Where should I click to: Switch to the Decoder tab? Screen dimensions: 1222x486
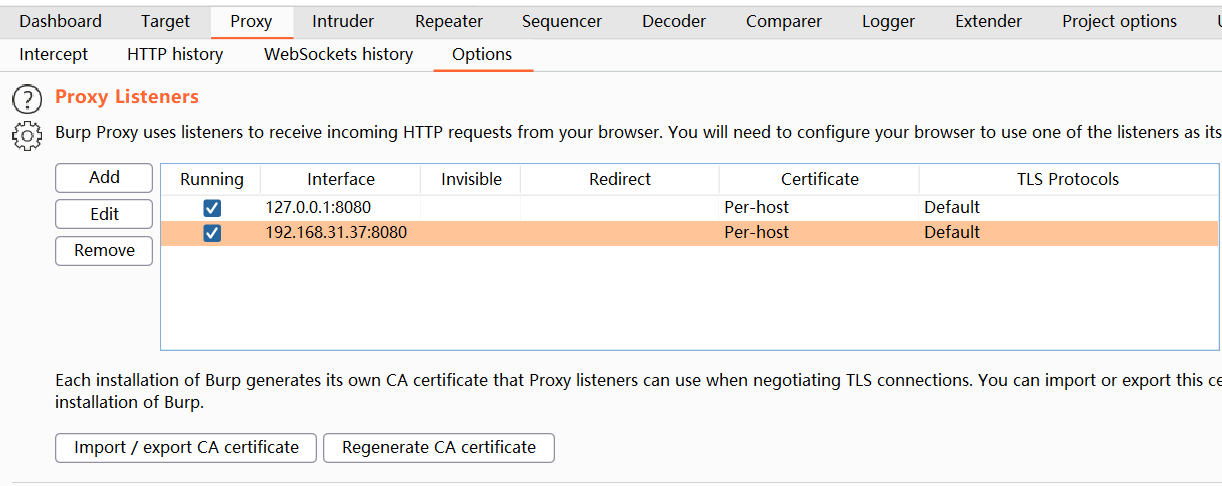[x=674, y=21]
